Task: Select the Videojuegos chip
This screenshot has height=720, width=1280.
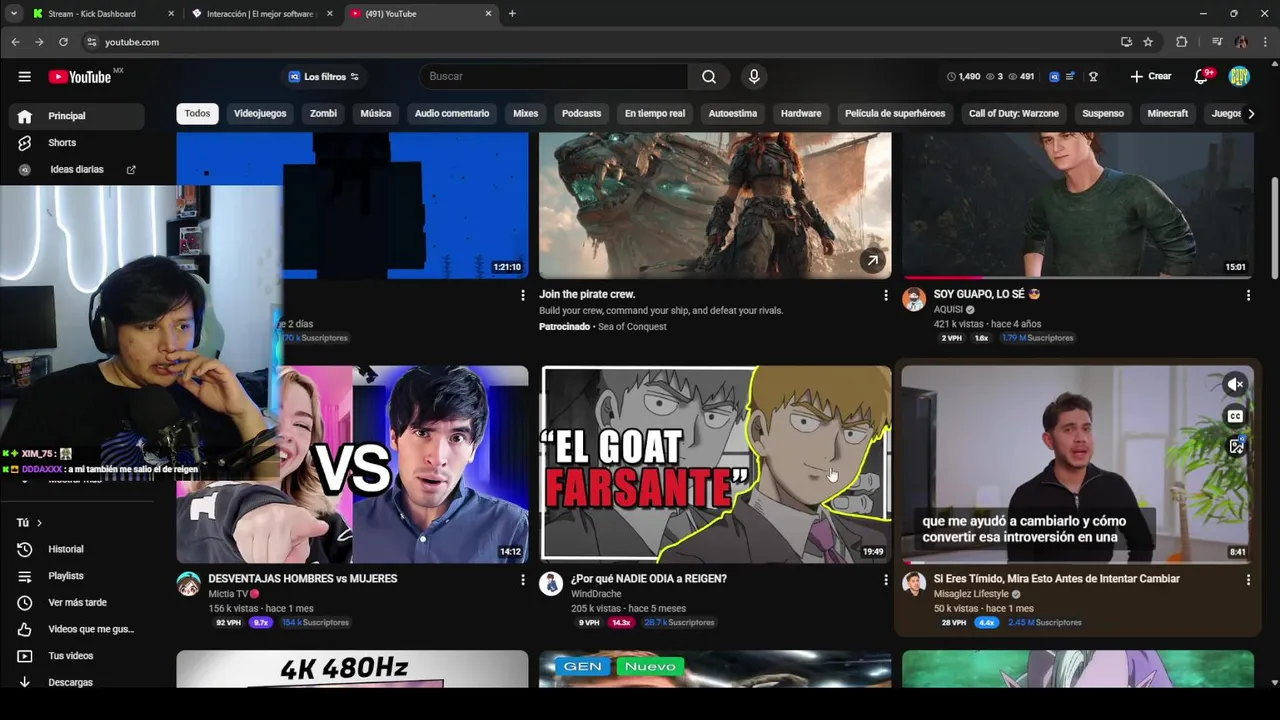Action: [260, 113]
